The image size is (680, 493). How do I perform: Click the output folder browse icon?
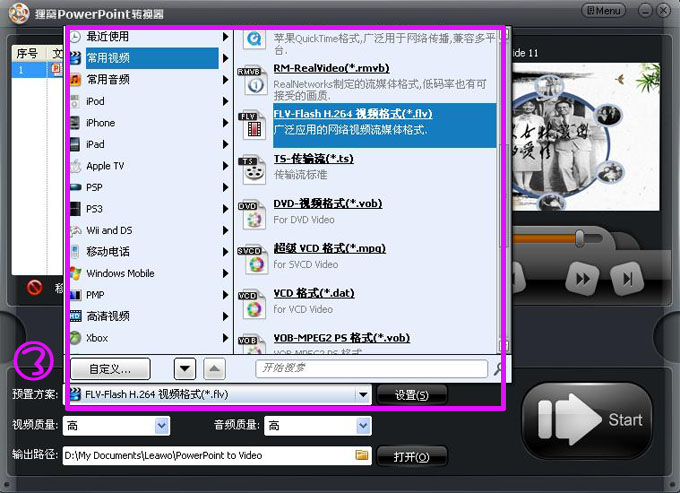pos(362,455)
